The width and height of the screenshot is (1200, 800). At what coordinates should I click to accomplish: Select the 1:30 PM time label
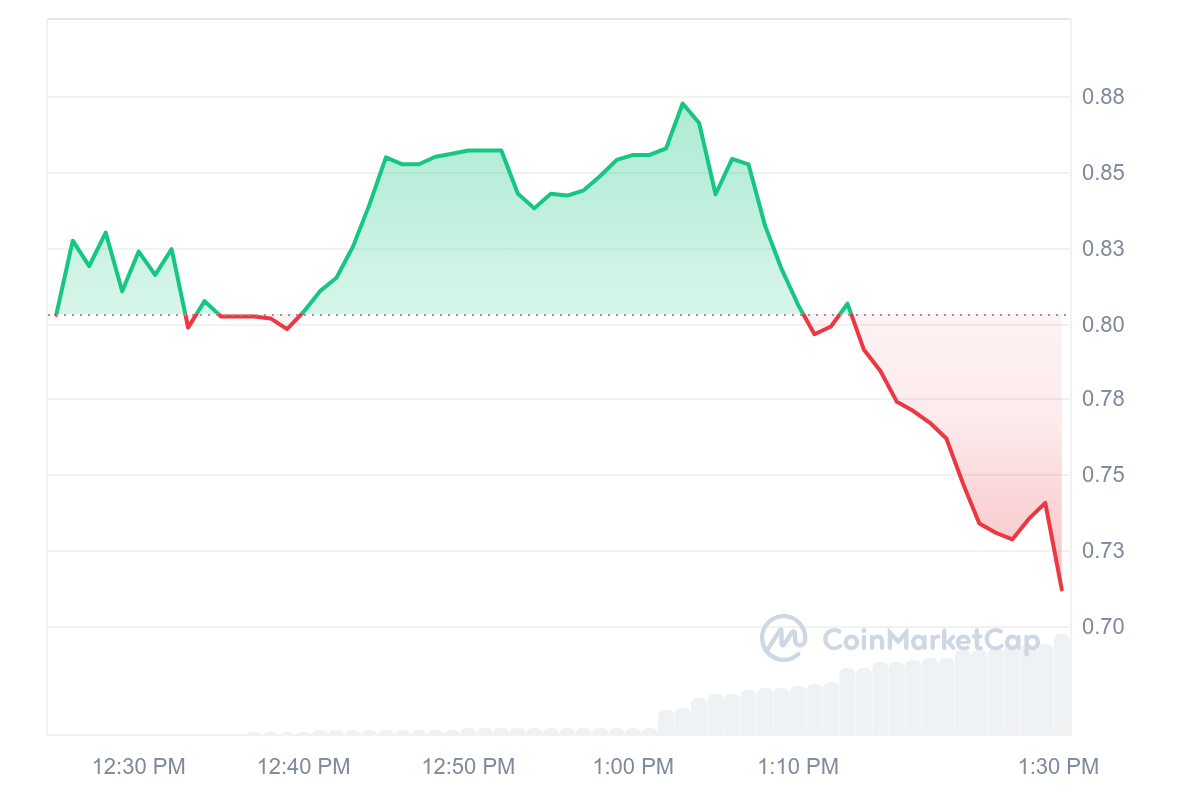[x=1059, y=767]
